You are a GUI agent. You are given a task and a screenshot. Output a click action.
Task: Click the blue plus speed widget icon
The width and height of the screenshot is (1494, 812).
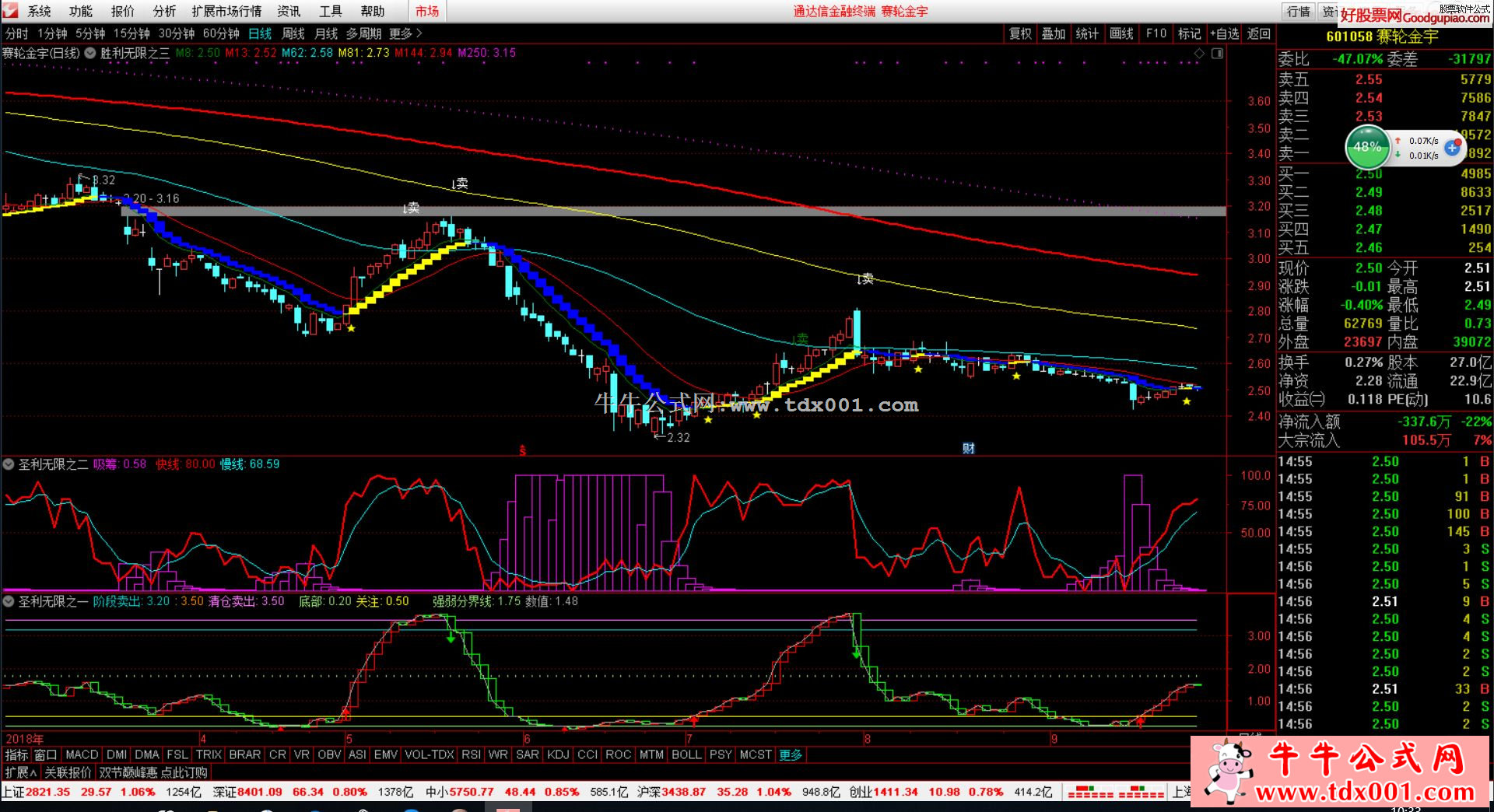click(x=1452, y=147)
